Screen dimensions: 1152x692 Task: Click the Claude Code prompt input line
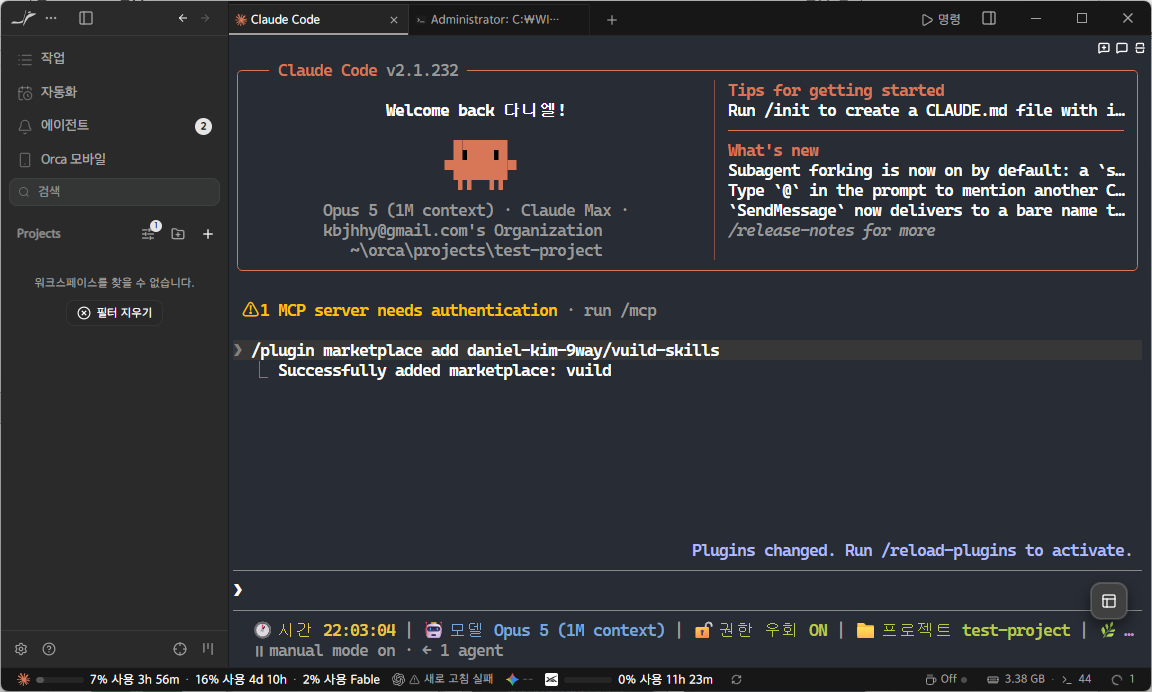coord(687,590)
